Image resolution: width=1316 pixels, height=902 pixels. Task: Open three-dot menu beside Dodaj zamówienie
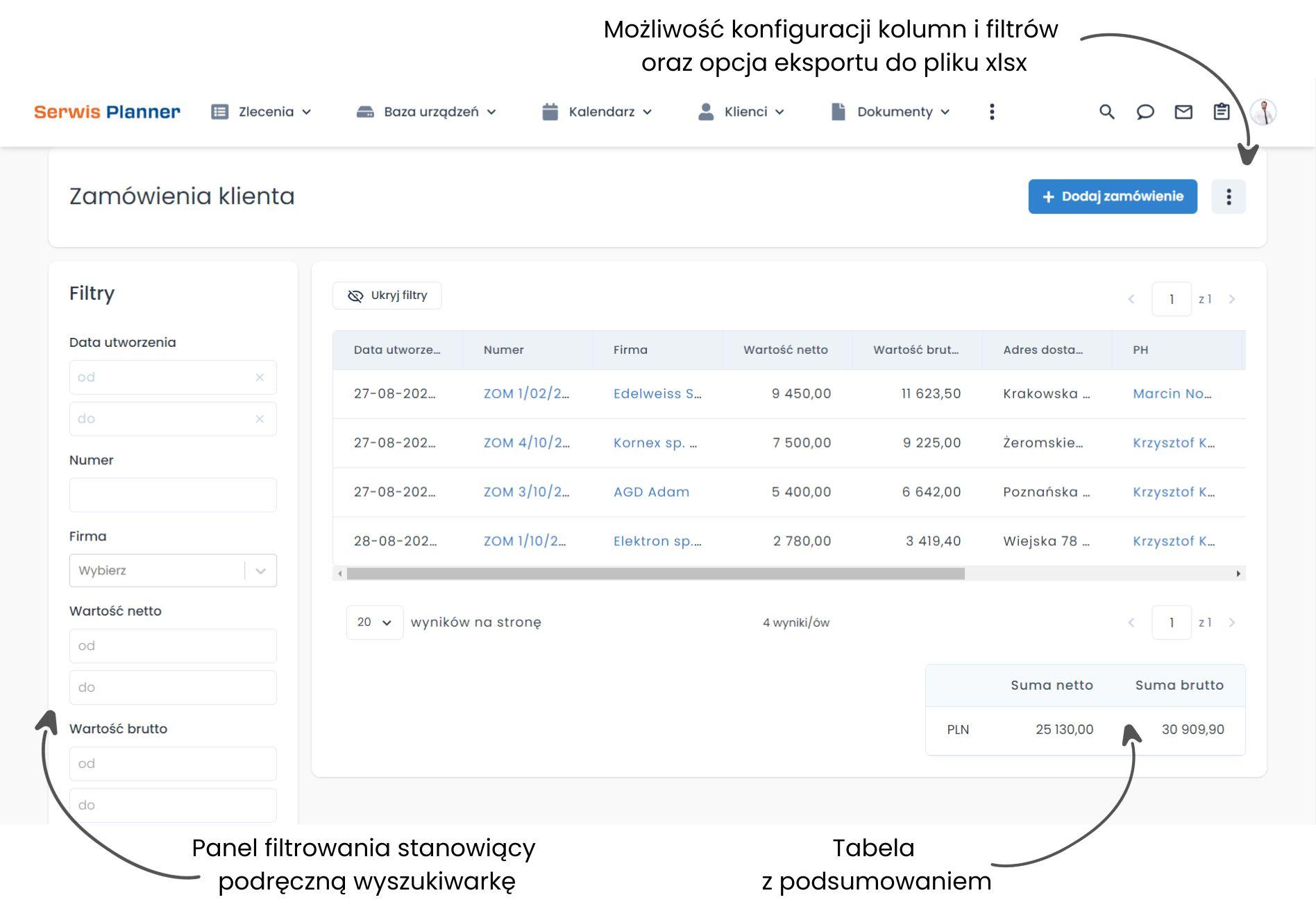click(x=1228, y=197)
